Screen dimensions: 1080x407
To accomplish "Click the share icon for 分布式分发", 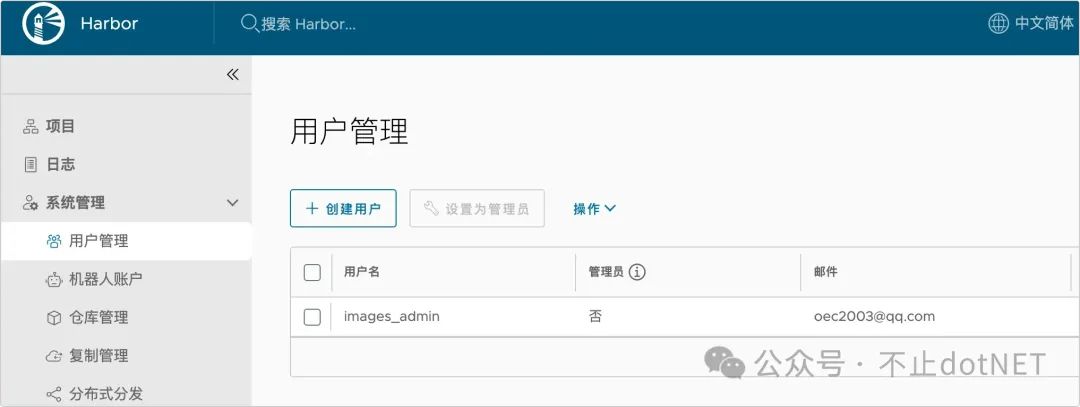I will click(54, 394).
